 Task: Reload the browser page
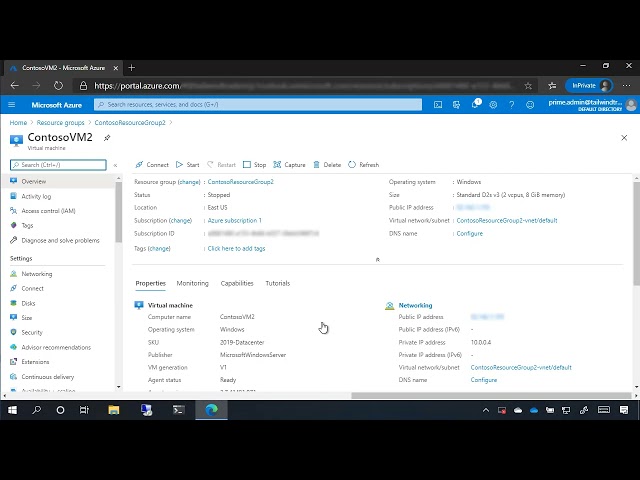58,86
